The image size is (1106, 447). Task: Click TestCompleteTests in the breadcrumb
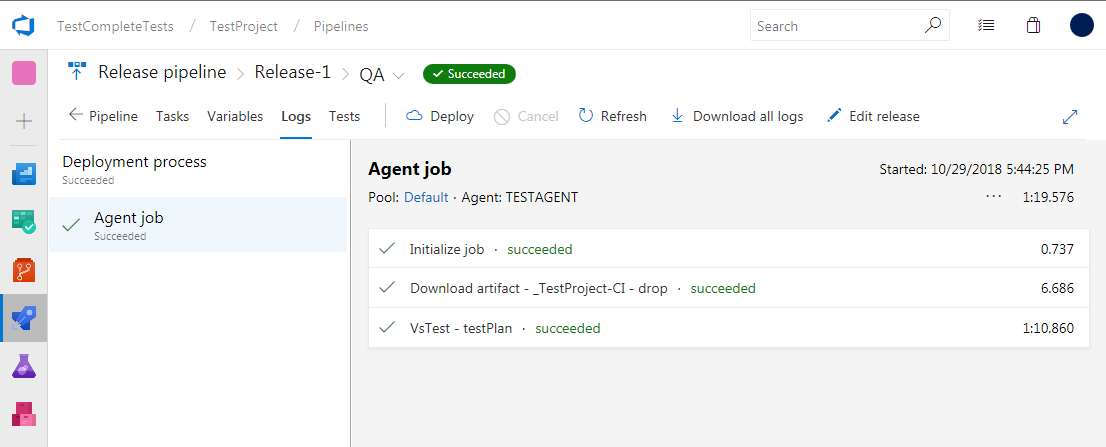pos(115,26)
